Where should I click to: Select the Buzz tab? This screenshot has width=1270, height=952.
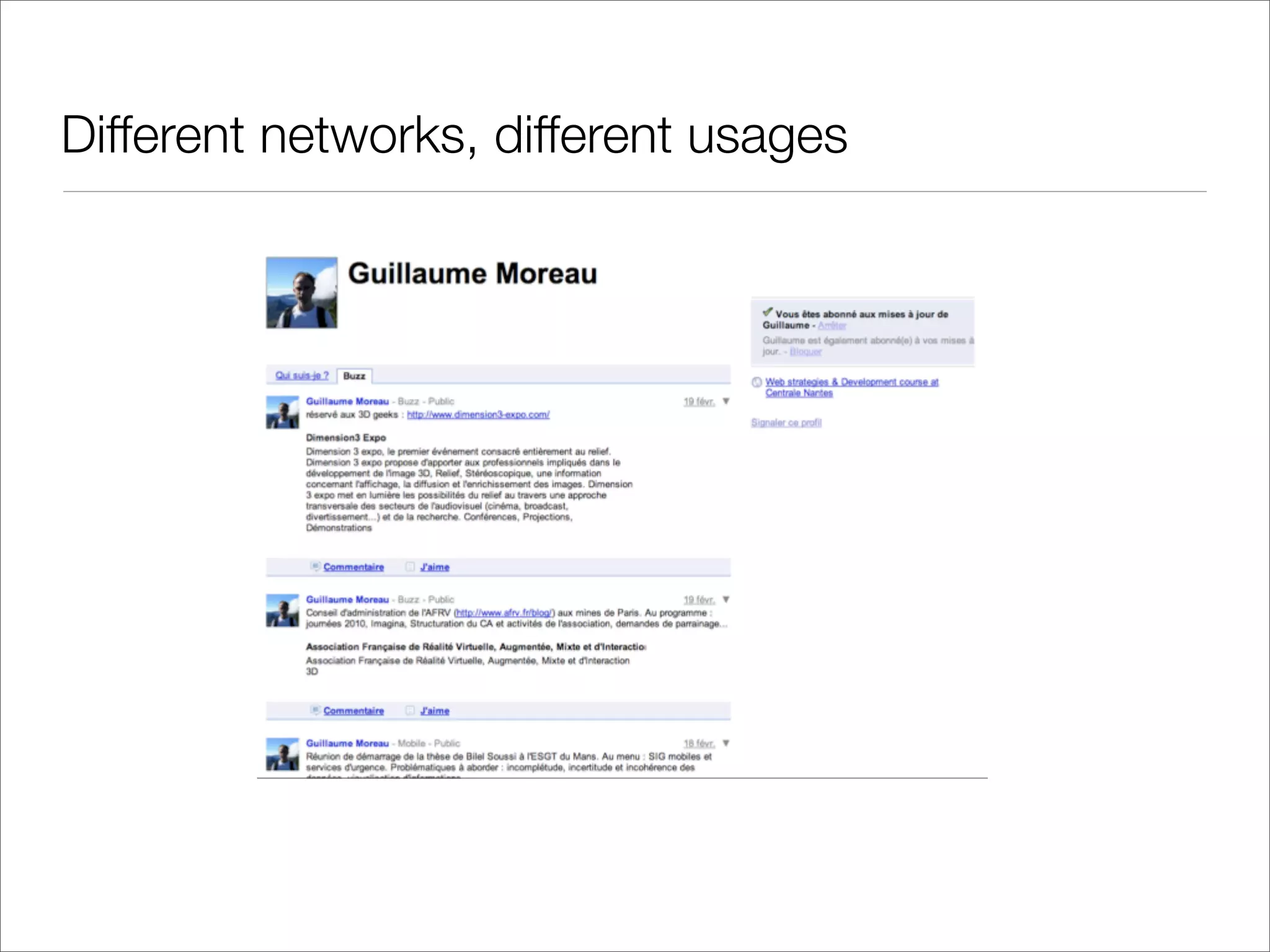[355, 376]
